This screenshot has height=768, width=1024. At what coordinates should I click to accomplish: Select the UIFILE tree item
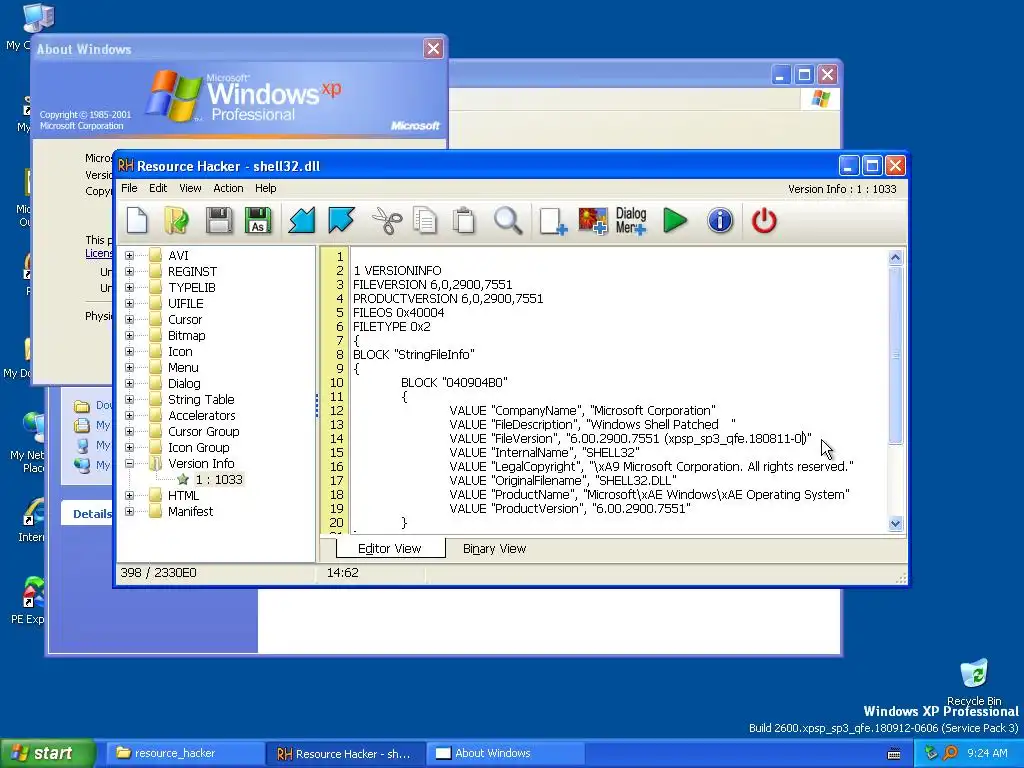click(185, 304)
